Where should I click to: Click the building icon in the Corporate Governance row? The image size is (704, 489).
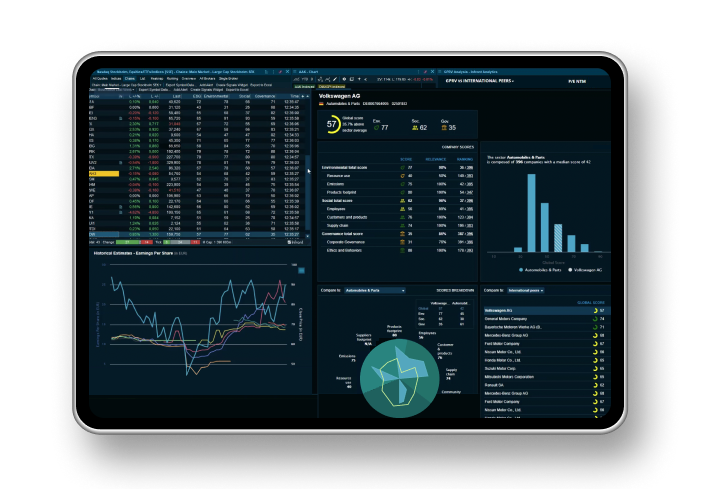402,242
